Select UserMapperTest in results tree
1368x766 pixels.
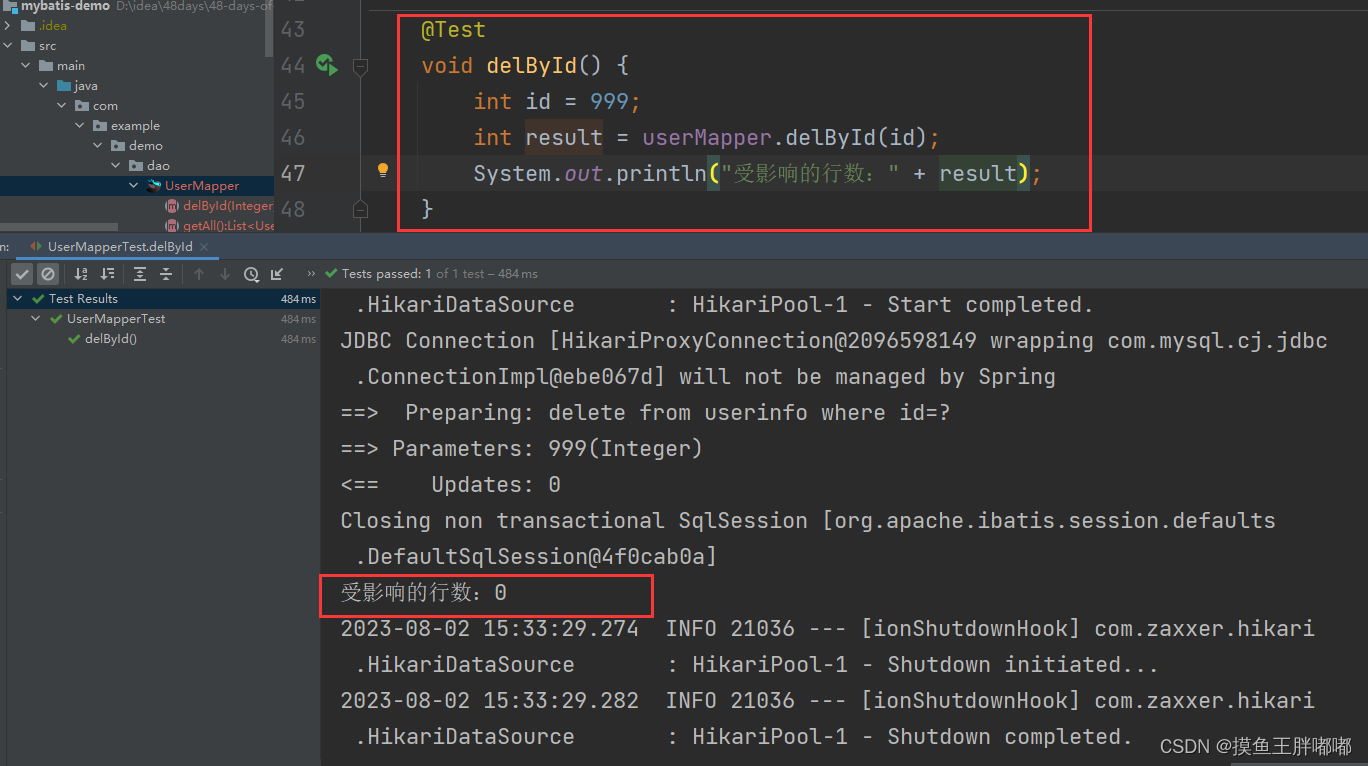(x=116, y=319)
